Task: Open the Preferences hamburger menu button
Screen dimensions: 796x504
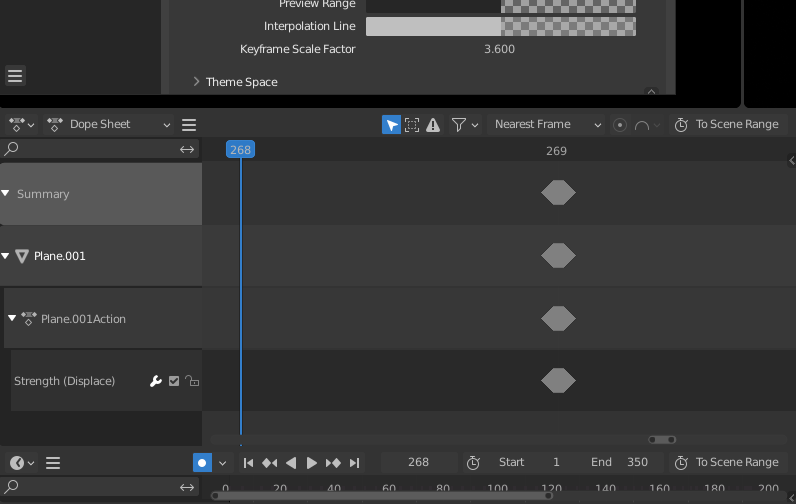Action: [15, 76]
